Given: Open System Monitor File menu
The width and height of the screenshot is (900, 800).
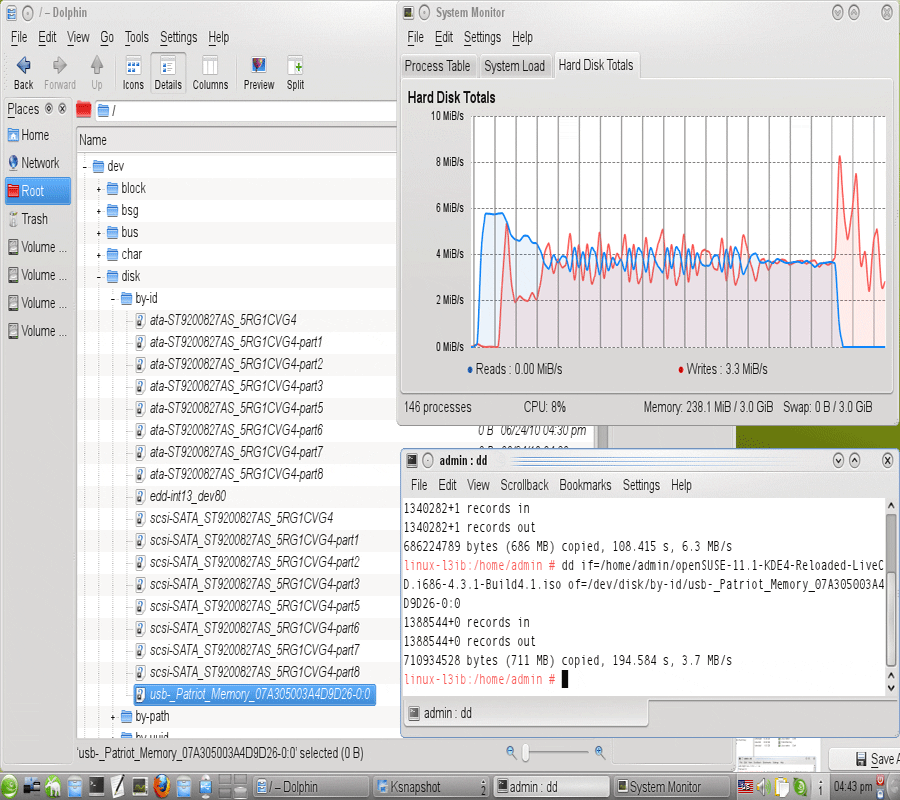Looking at the screenshot, I should coord(415,37).
